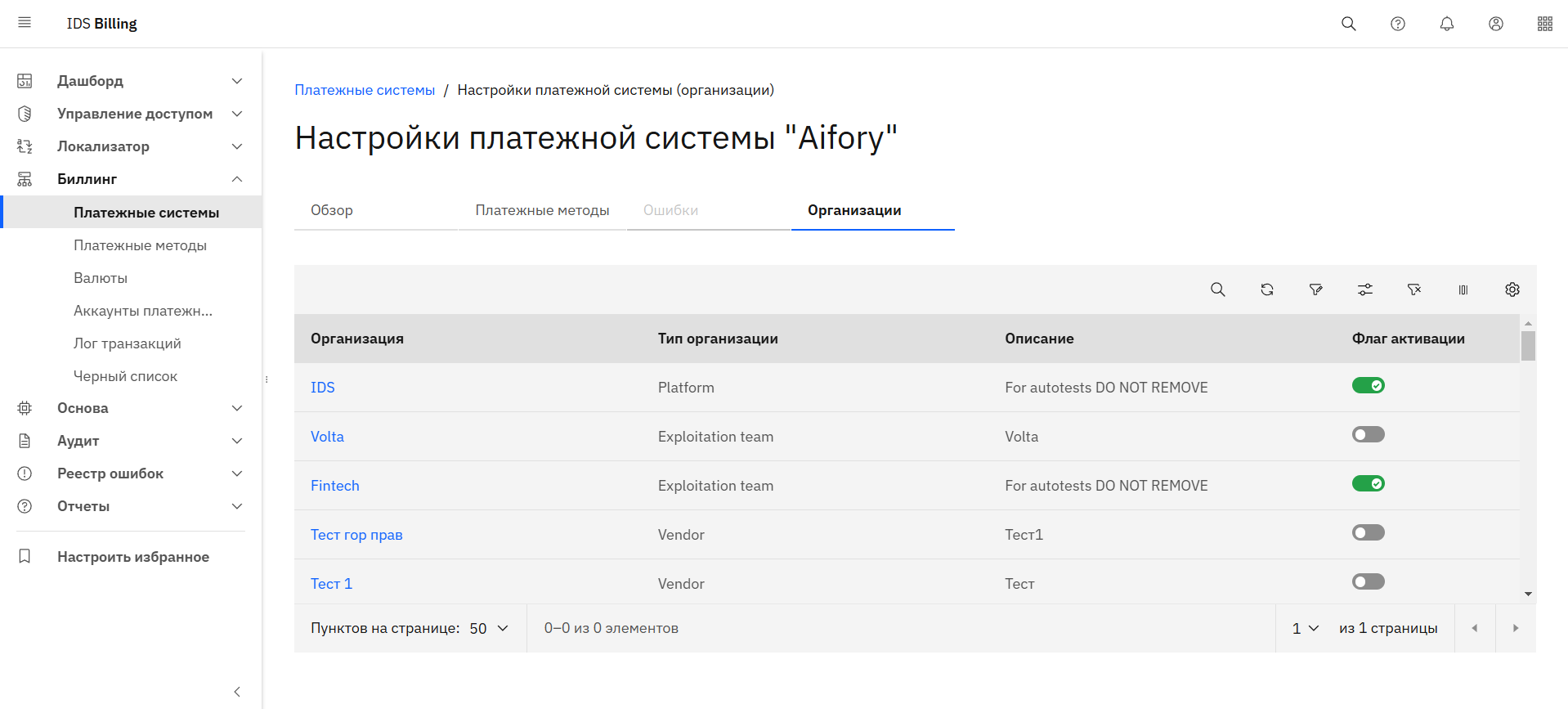The image size is (1568, 709).
Task: Open the table filter funnel icon
Action: click(x=1315, y=289)
